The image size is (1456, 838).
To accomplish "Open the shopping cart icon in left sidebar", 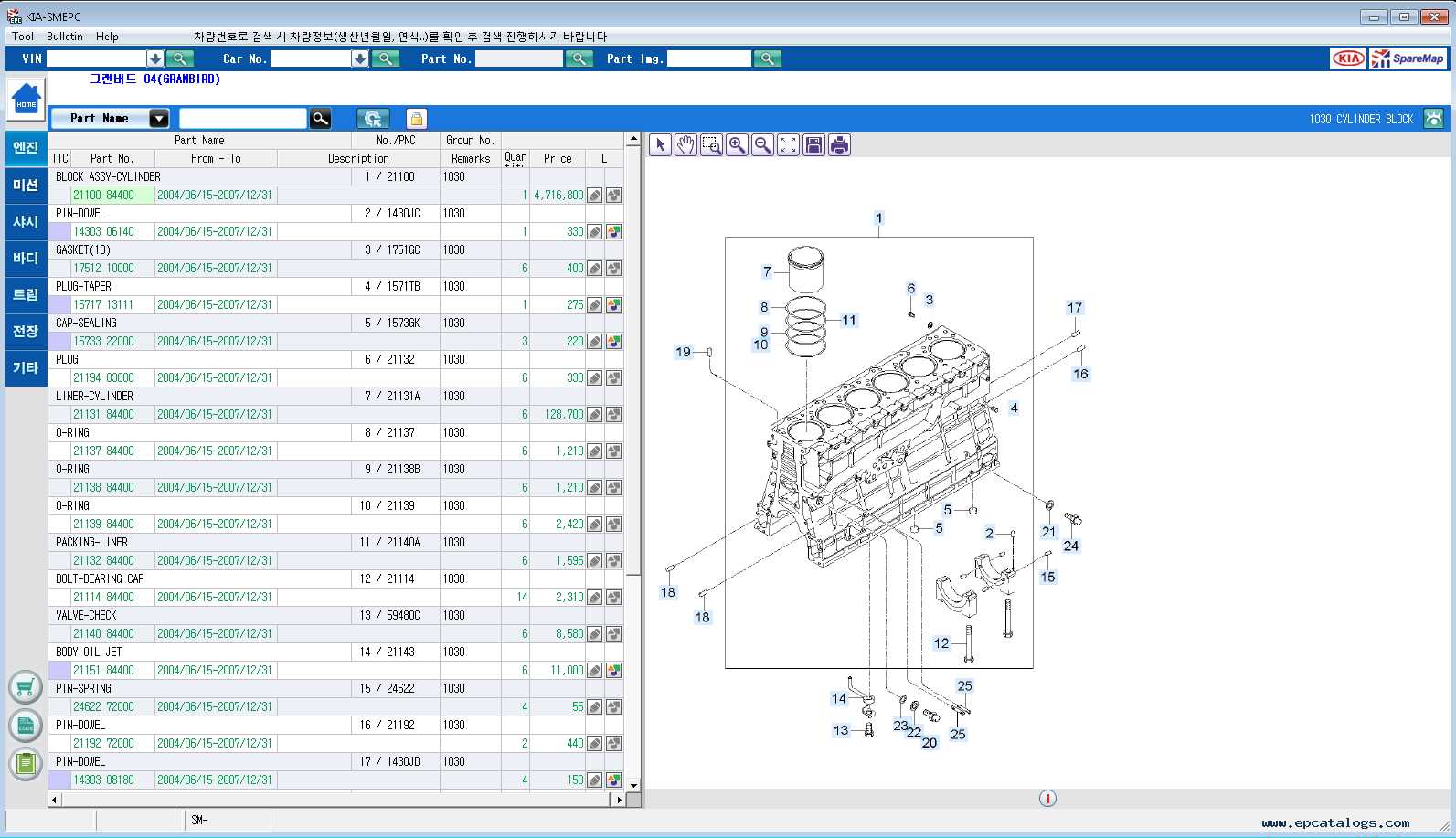I will pos(26,687).
